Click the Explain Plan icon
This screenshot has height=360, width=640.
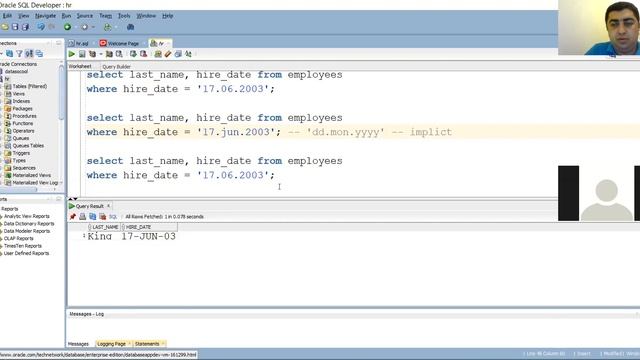coord(92,54)
